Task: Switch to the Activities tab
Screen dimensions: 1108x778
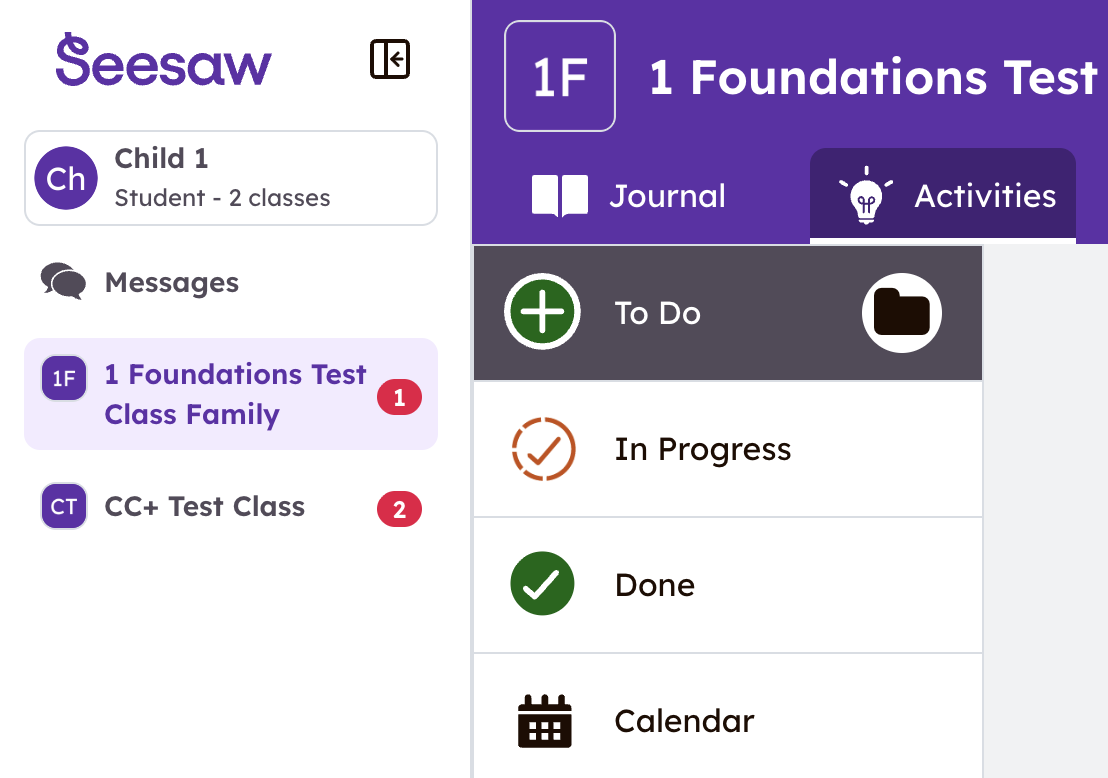Action: click(943, 196)
